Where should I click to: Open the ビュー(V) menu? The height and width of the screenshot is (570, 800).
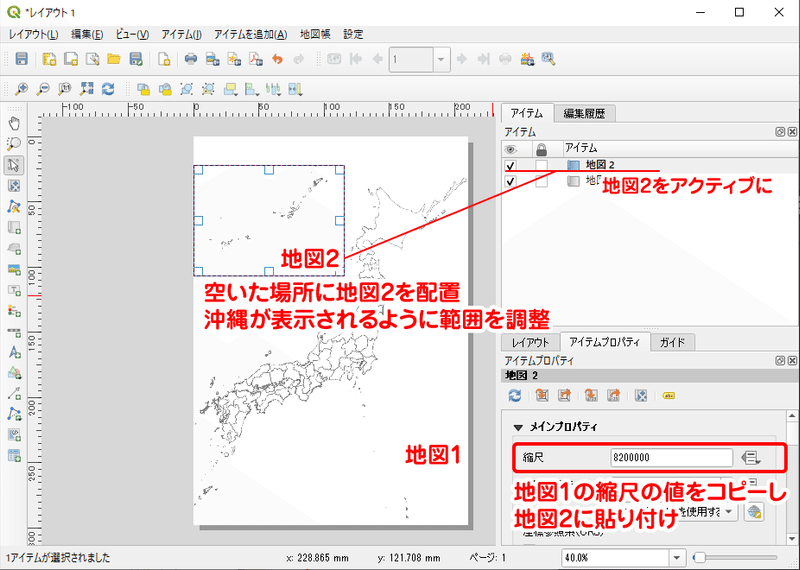[x=132, y=34]
